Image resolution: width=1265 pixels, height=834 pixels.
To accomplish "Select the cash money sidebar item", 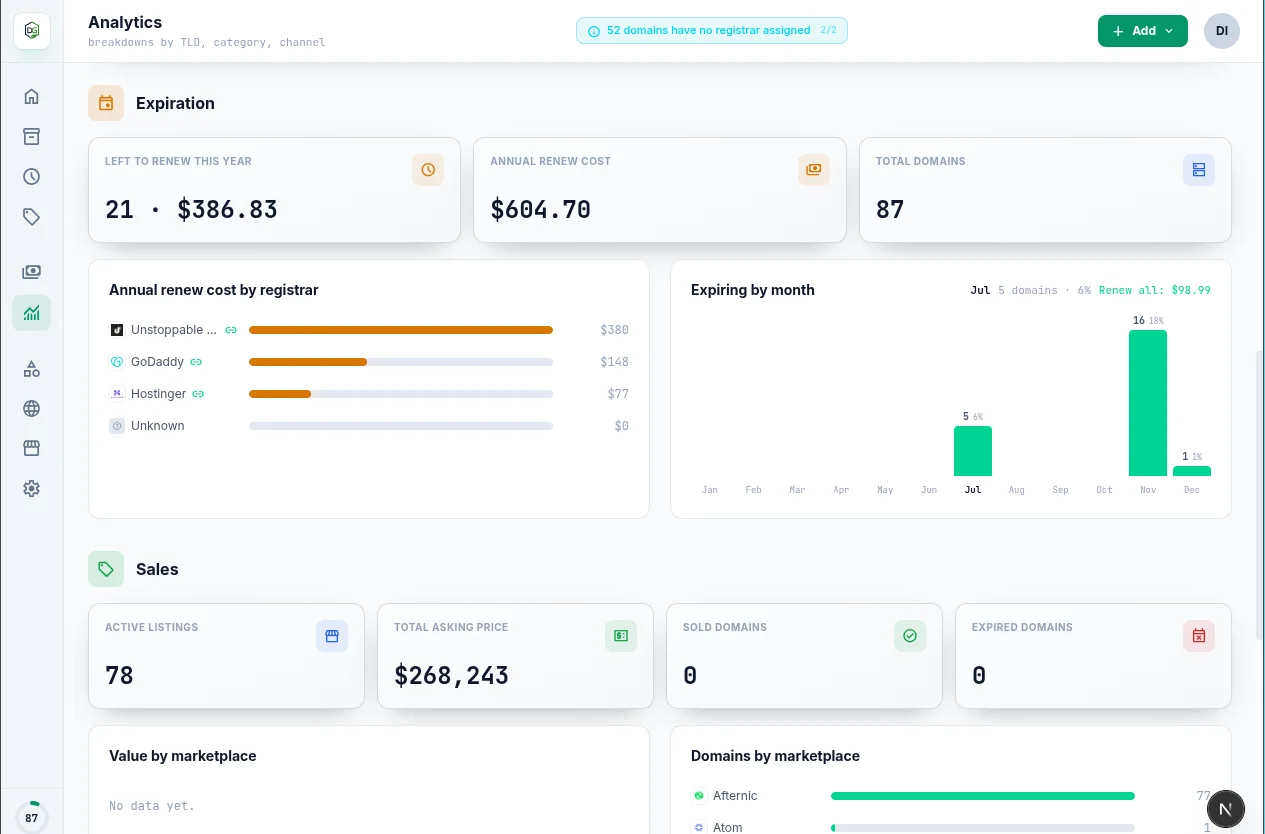I will [x=32, y=272].
